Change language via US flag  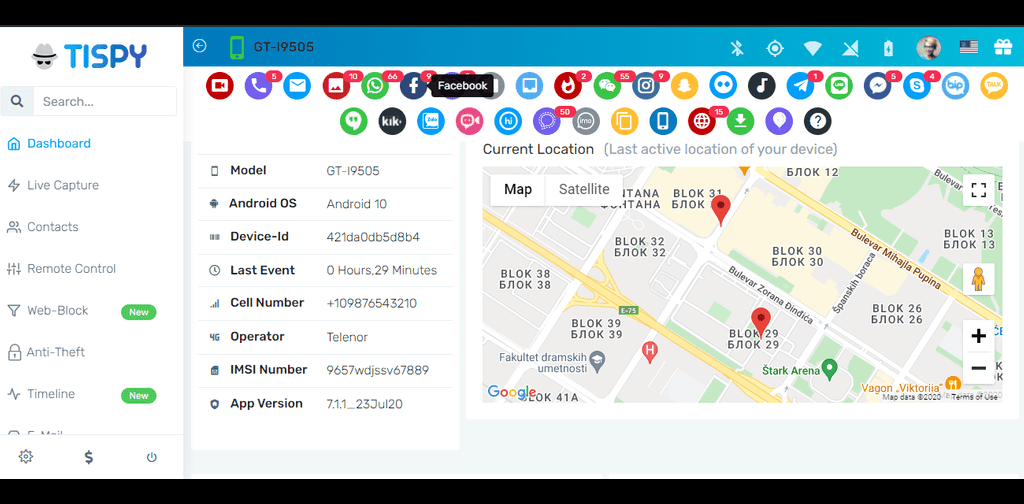coord(968,47)
